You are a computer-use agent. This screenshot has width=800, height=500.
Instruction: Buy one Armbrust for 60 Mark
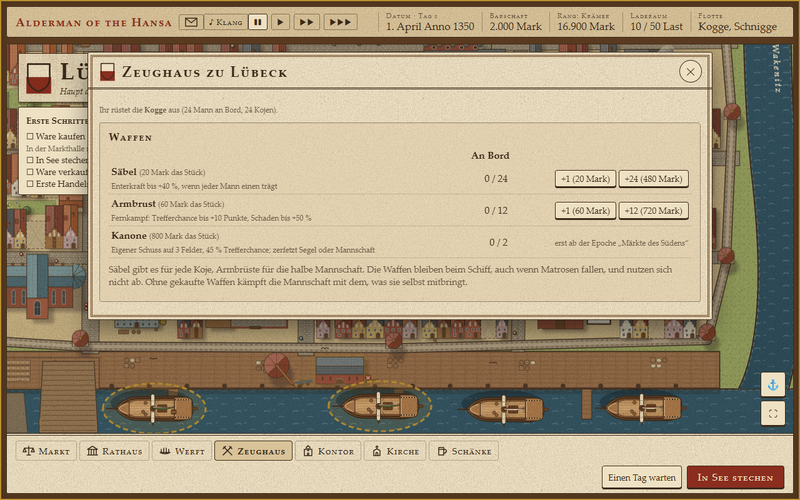pos(585,211)
